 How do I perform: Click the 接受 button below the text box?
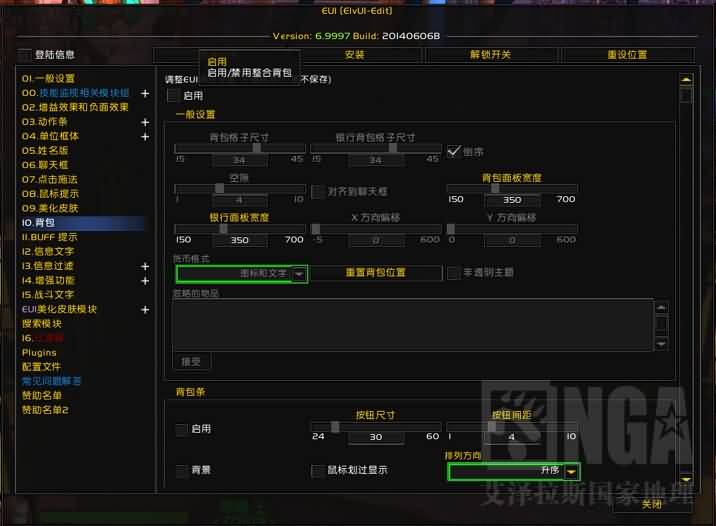point(191,362)
